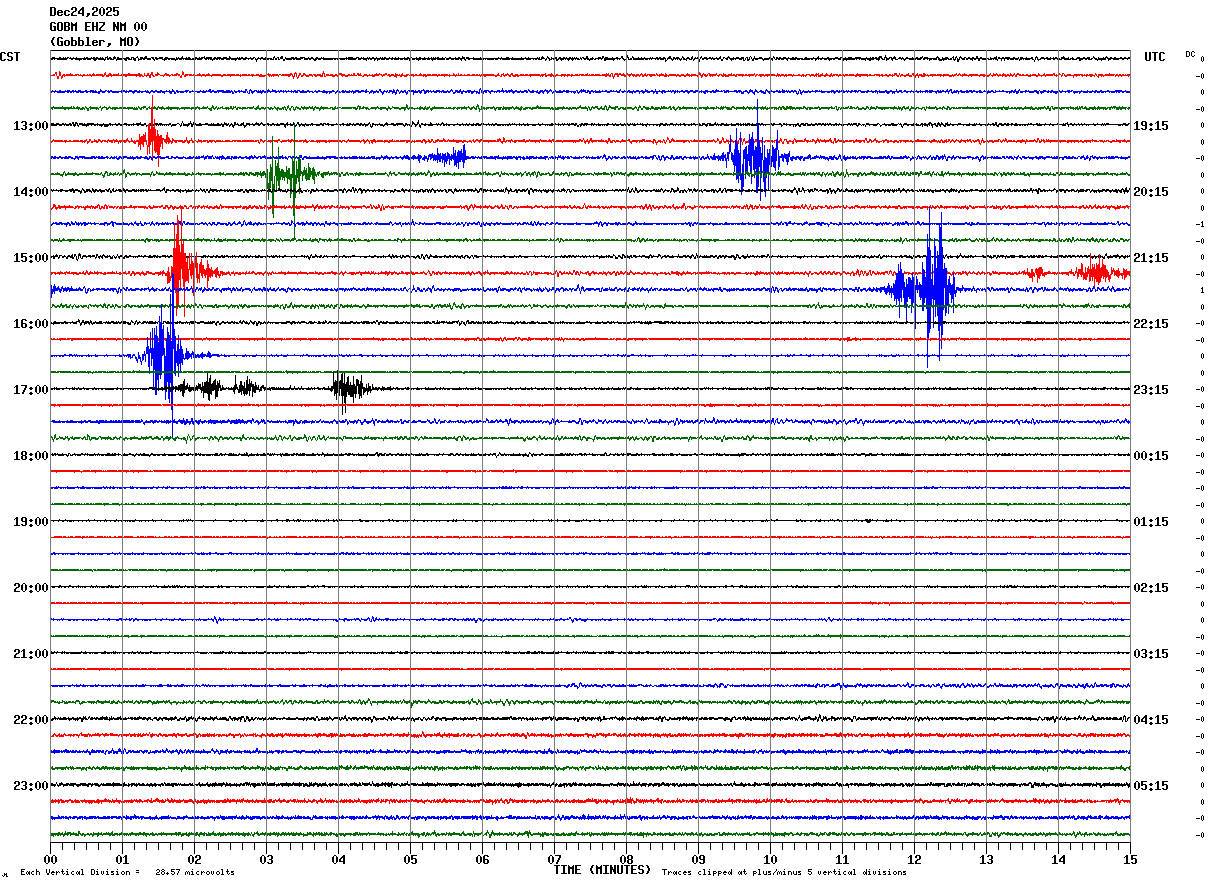Click the 05:15 UTC time label
Screen dimensions: 1210x886
(x=1151, y=786)
